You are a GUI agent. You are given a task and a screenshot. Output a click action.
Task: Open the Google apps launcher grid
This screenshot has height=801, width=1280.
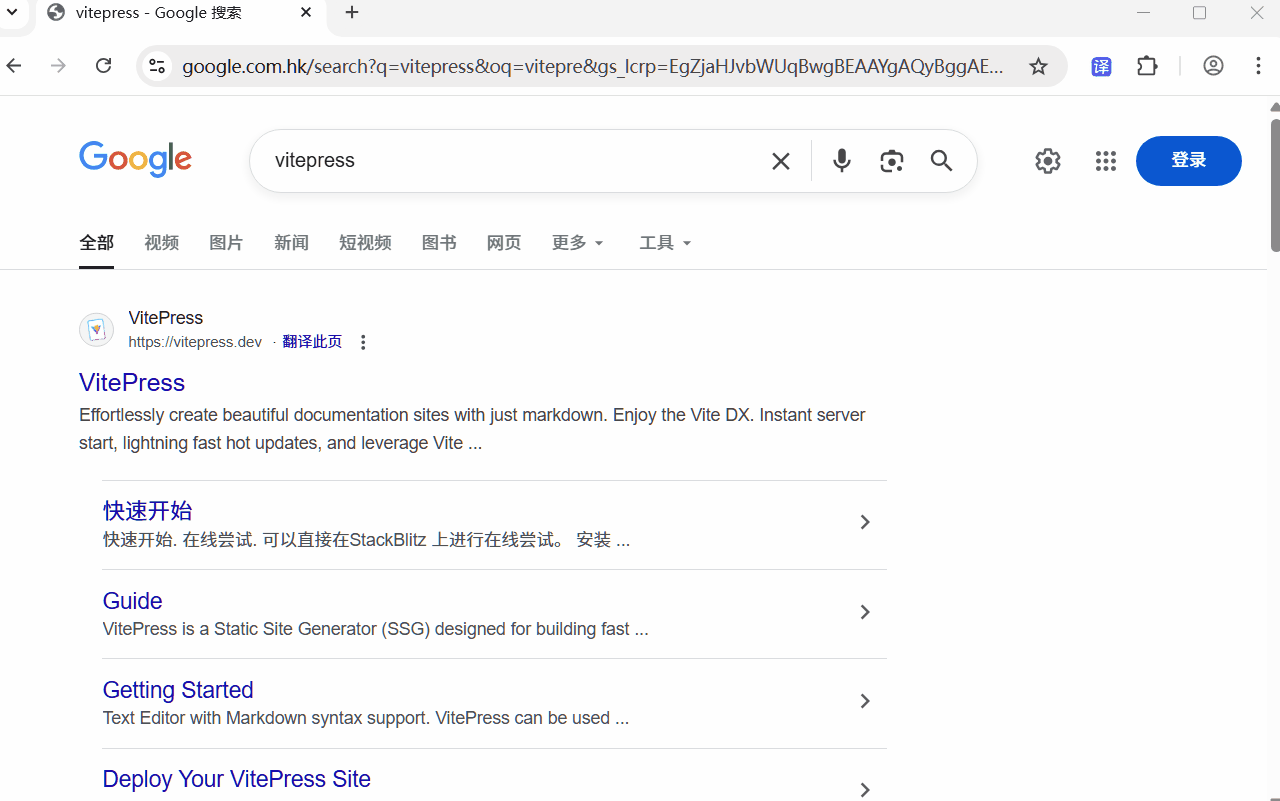pyautogui.click(x=1105, y=160)
